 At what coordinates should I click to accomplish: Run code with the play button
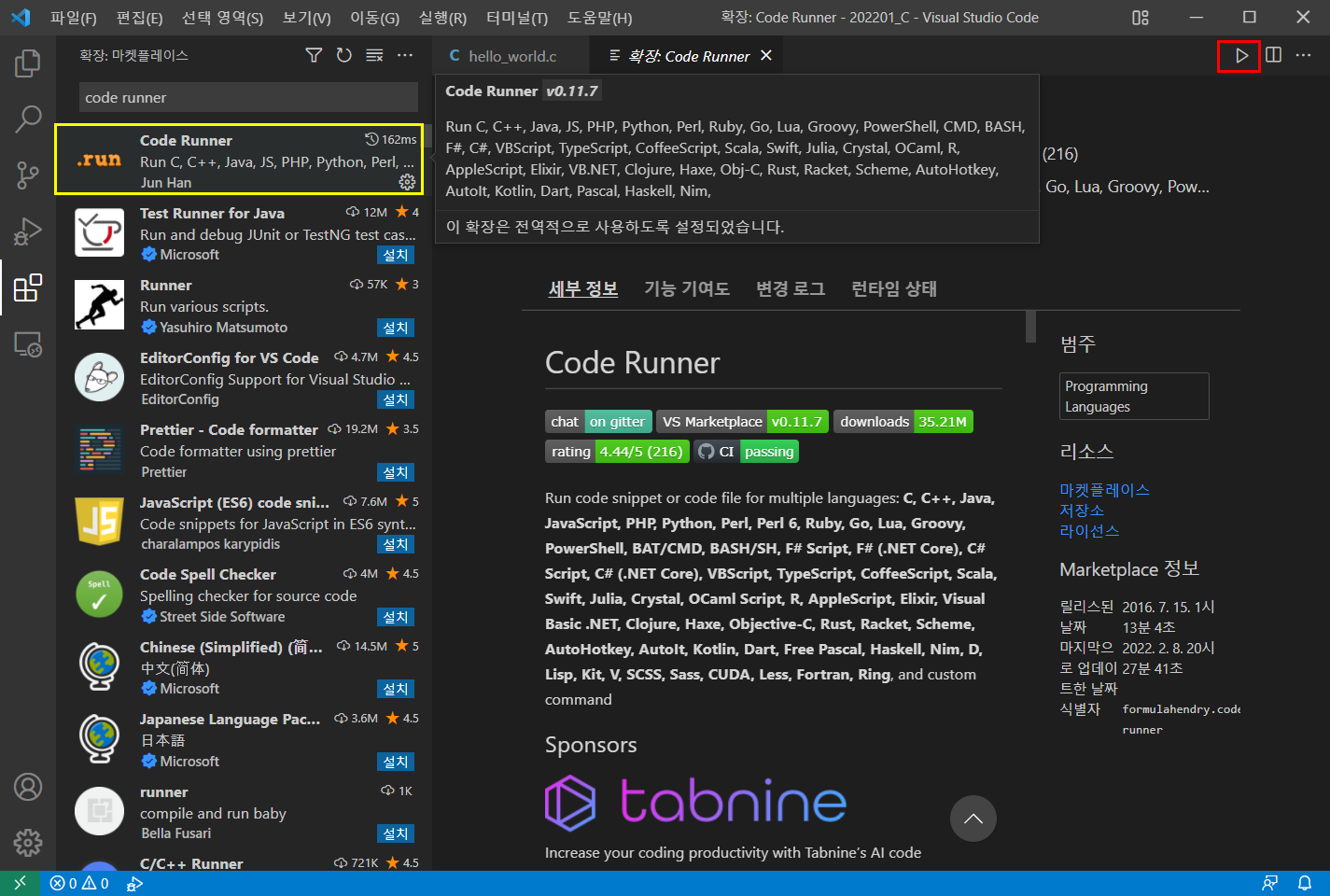[x=1241, y=55]
